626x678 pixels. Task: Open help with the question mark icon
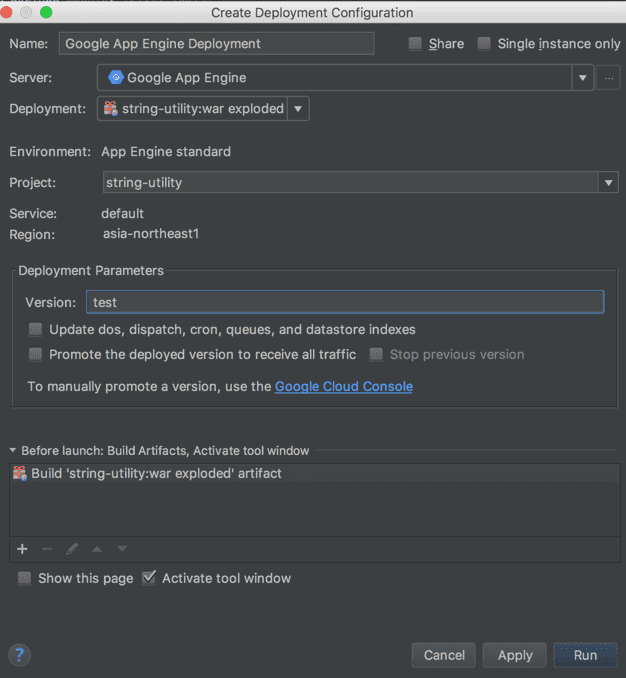point(19,655)
